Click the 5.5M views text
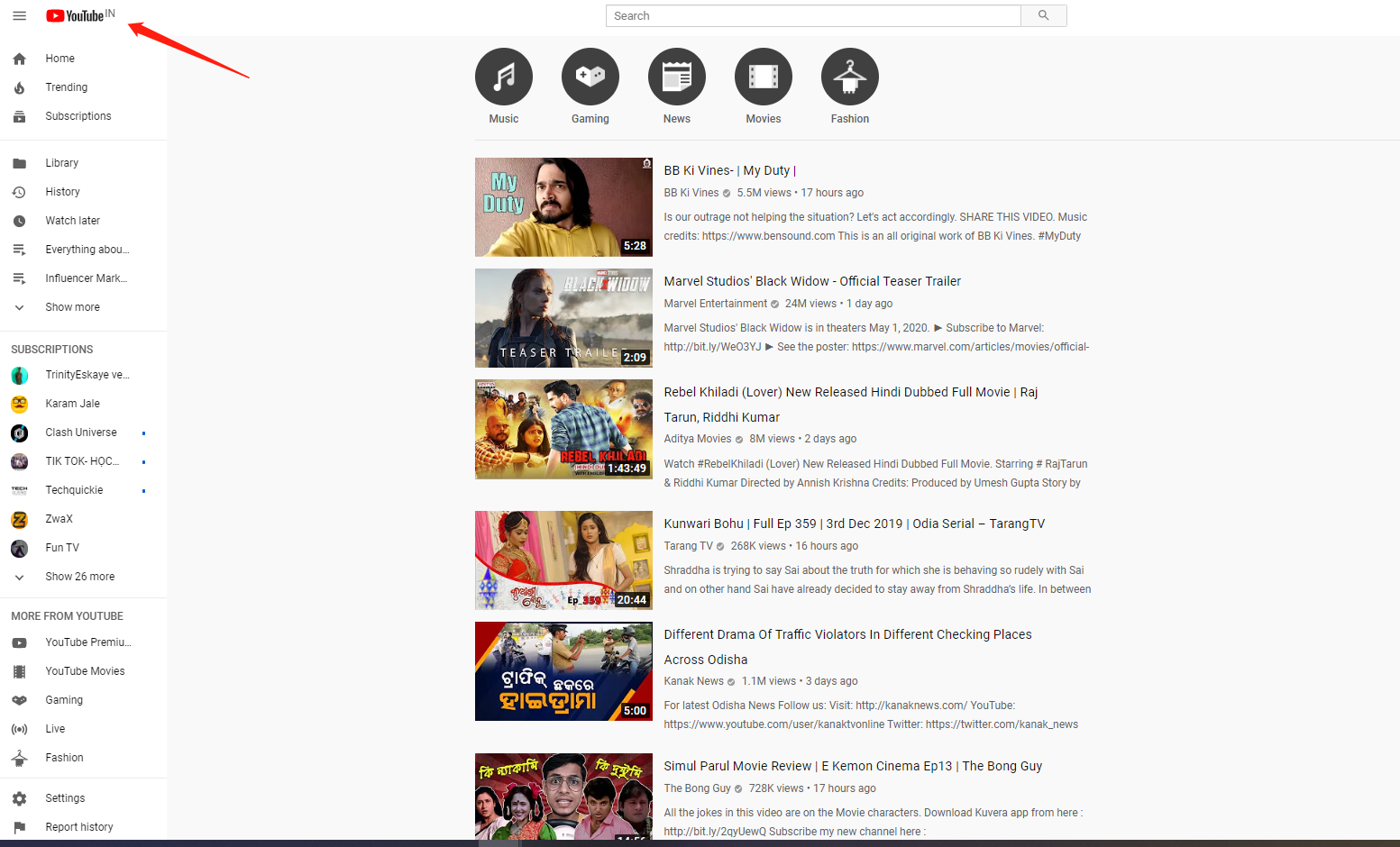Screen dimensions: 1400x847 764,193
